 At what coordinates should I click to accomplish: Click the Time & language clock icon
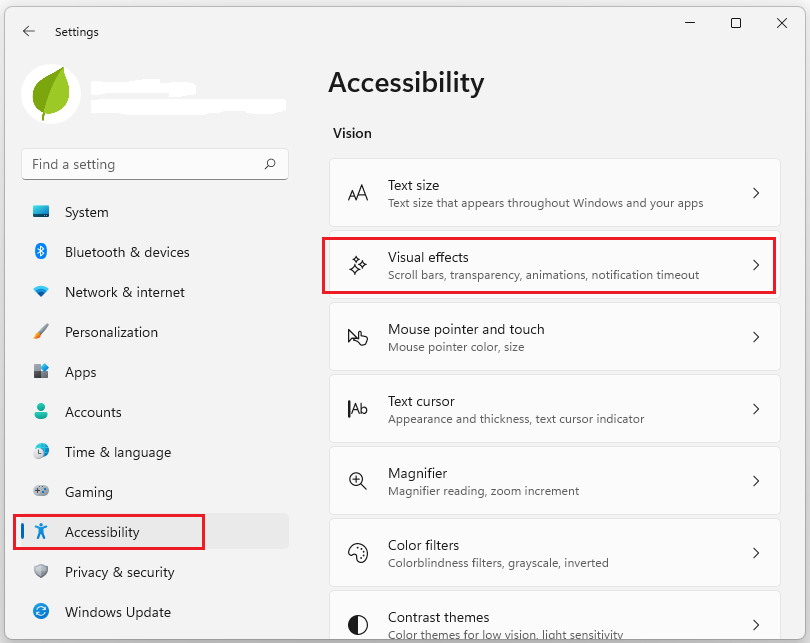[x=41, y=451]
